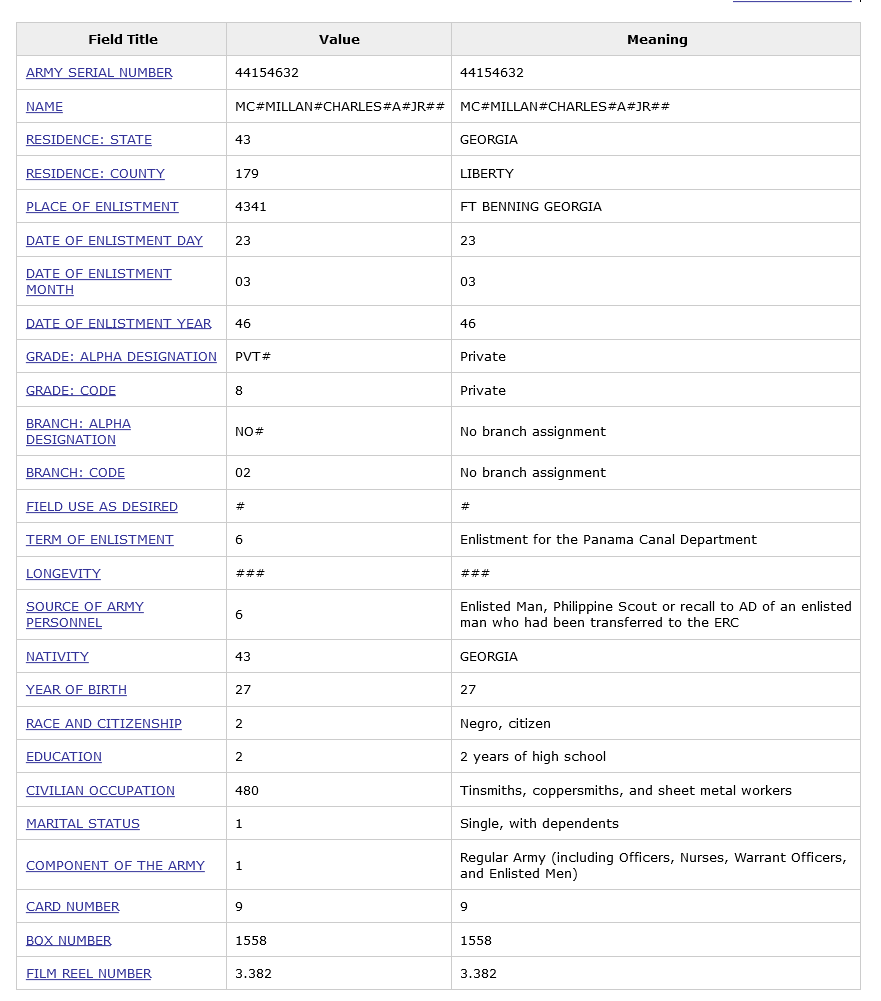Open the RESIDENCE: STATE link
This screenshot has height=1001, width=881.
(89, 140)
